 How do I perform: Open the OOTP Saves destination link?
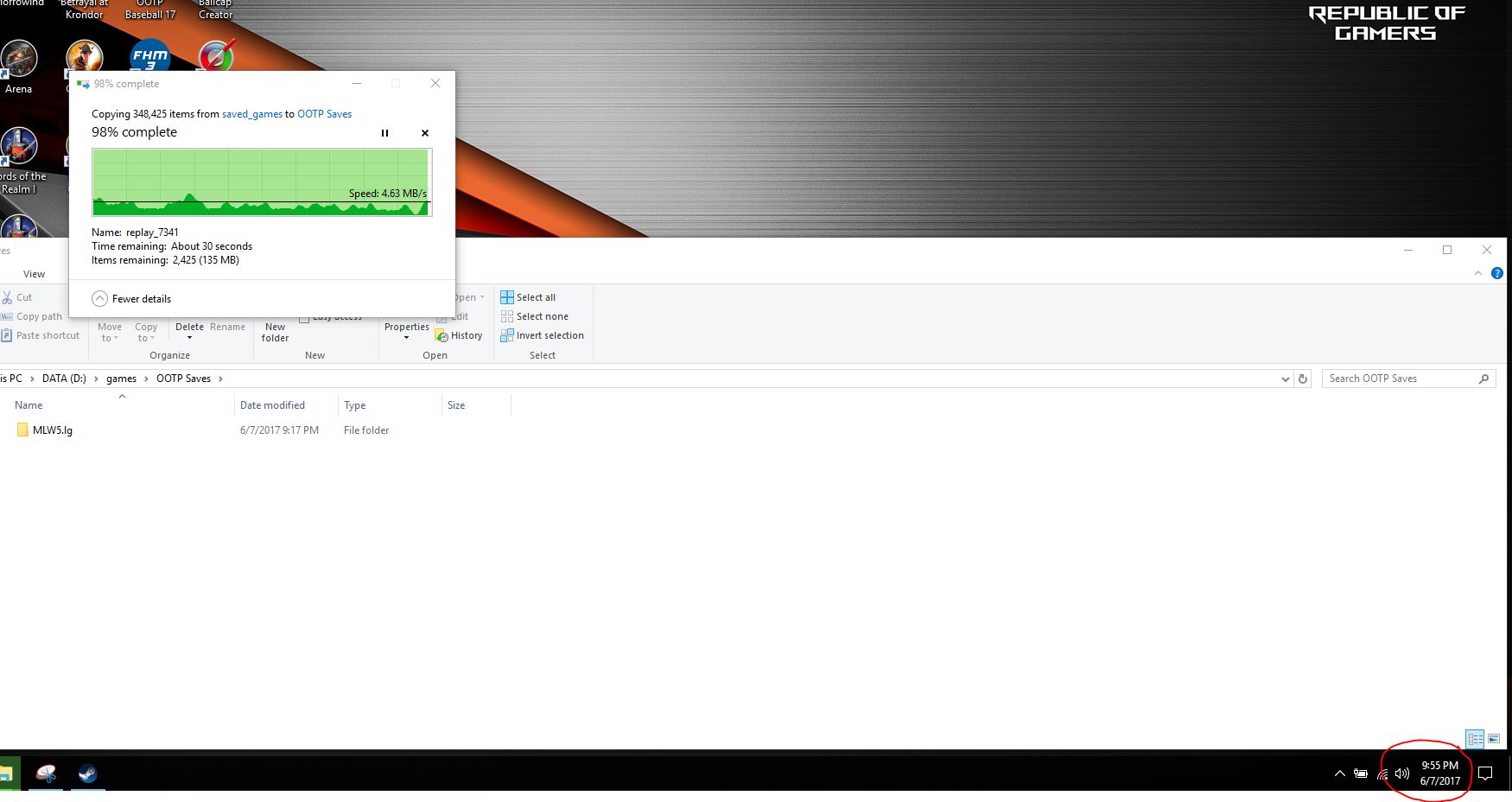tap(325, 114)
